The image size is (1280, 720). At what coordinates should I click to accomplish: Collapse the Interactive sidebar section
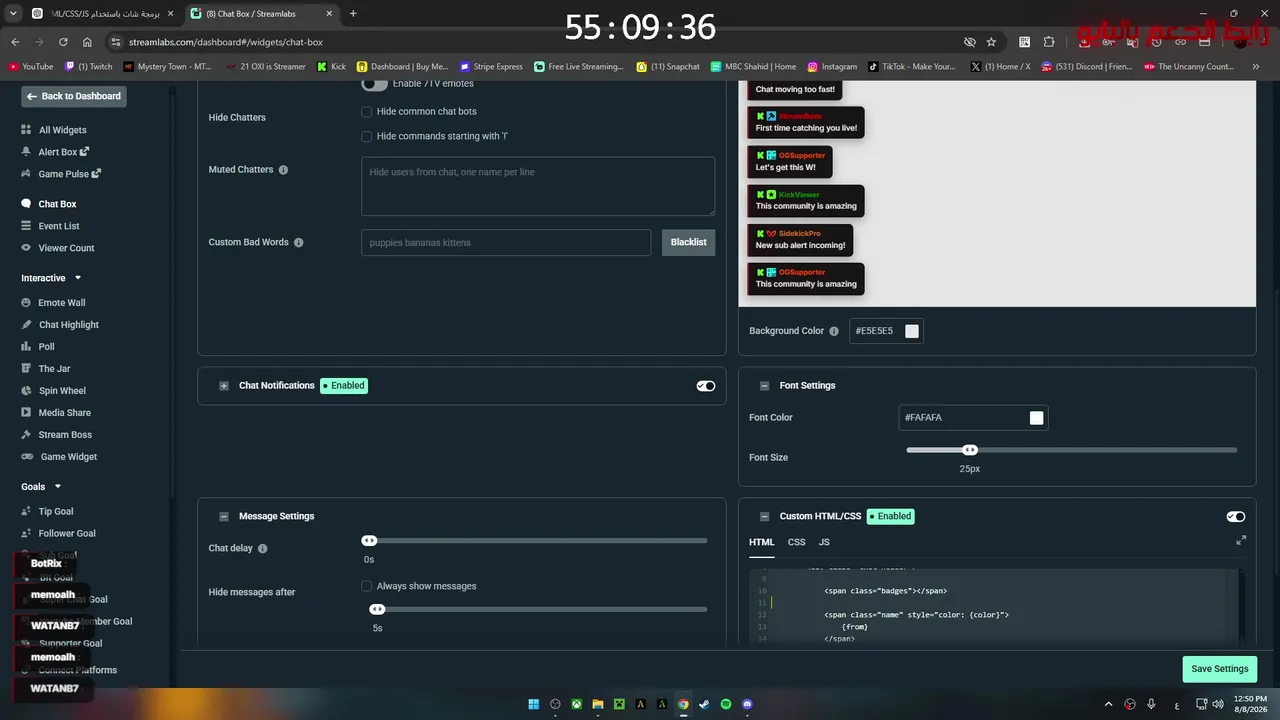pyautogui.click(x=78, y=278)
